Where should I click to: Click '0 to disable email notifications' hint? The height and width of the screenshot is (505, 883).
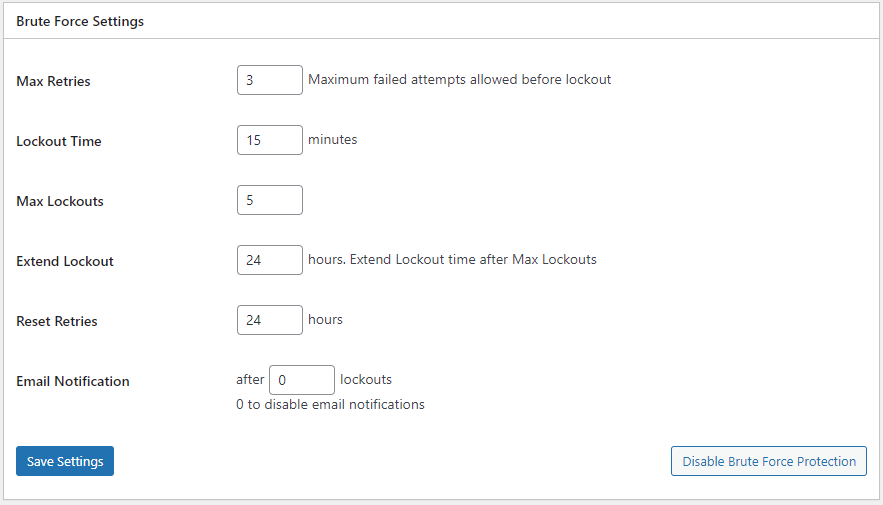point(330,404)
